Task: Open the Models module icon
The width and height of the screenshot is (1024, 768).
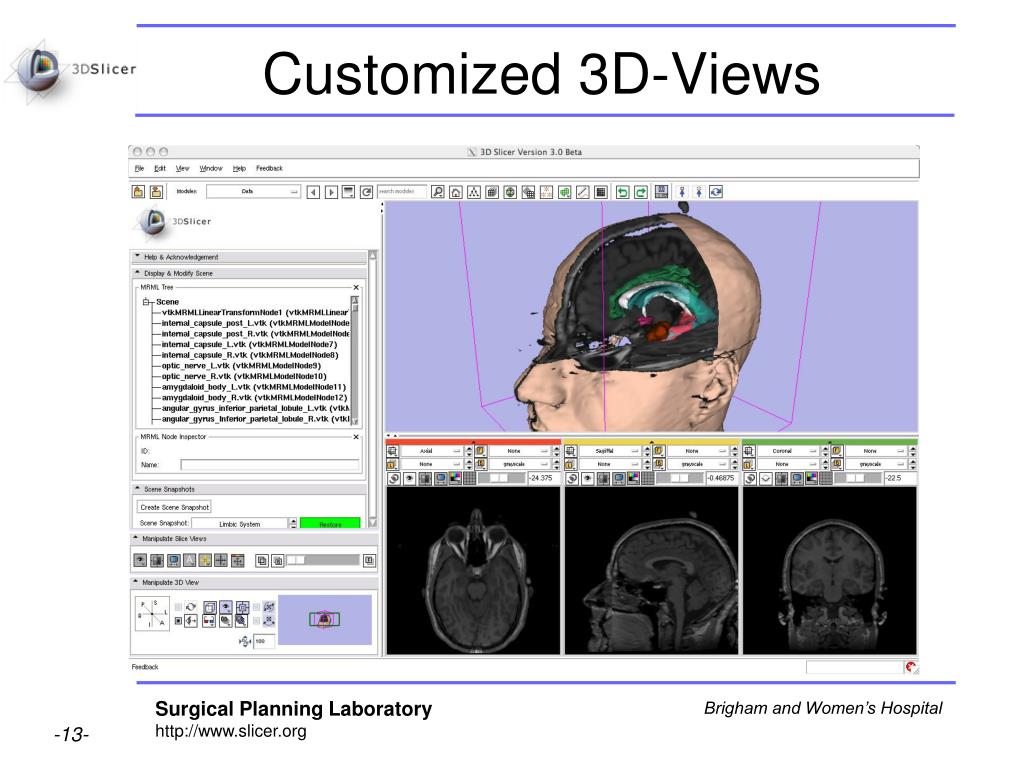Action: pyautogui.click(x=510, y=192)
